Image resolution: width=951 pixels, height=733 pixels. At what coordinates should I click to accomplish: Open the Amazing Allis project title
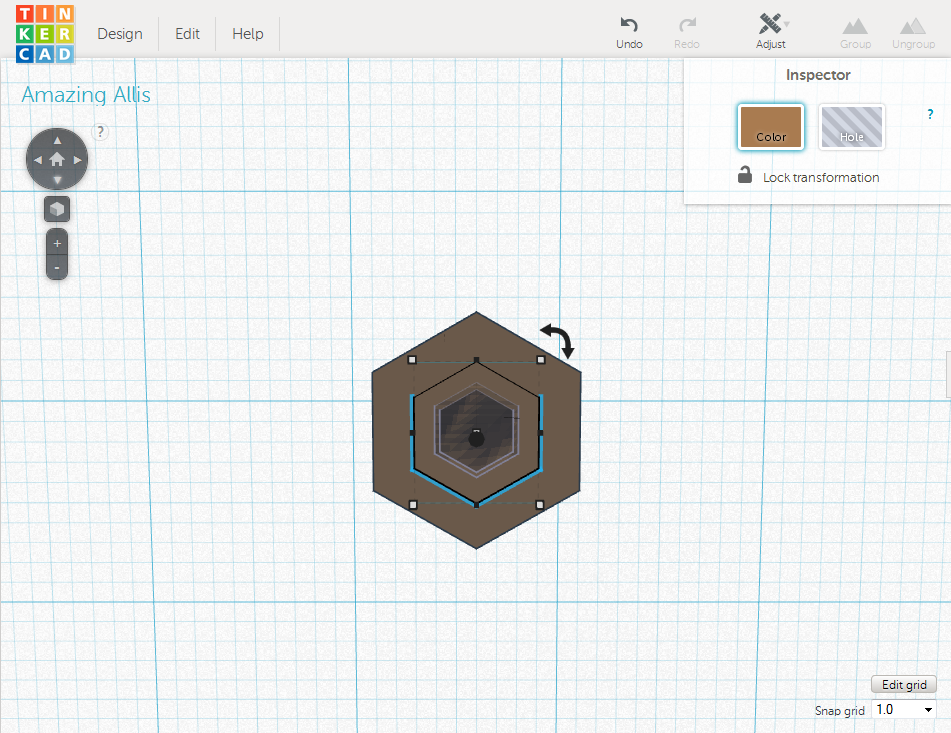click(x=86, y=95)
